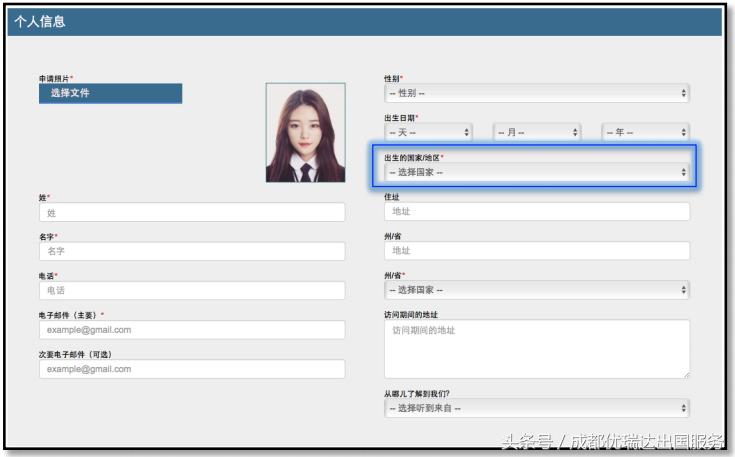The image size is (735, 457).
Task: Focus the 住址 address input field
Action: (537, 212)
